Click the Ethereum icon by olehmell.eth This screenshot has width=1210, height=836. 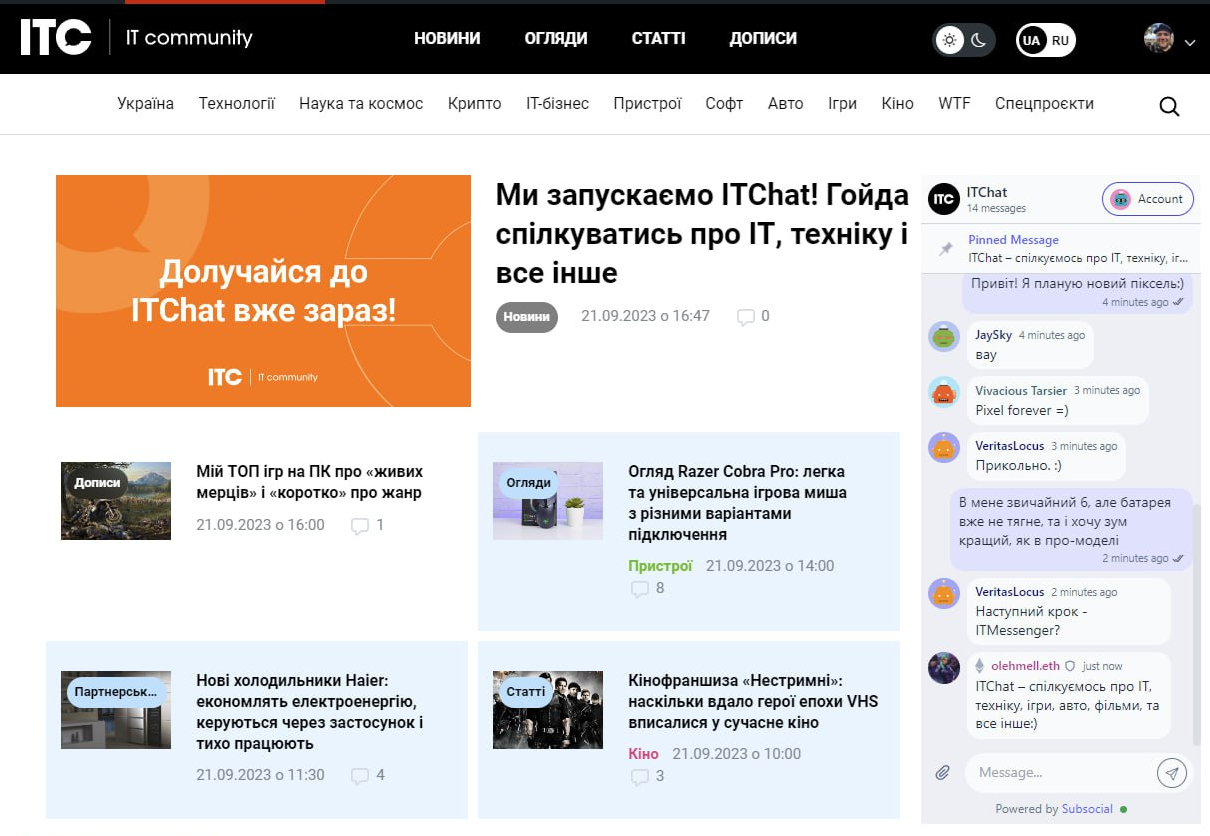point(980,666)
